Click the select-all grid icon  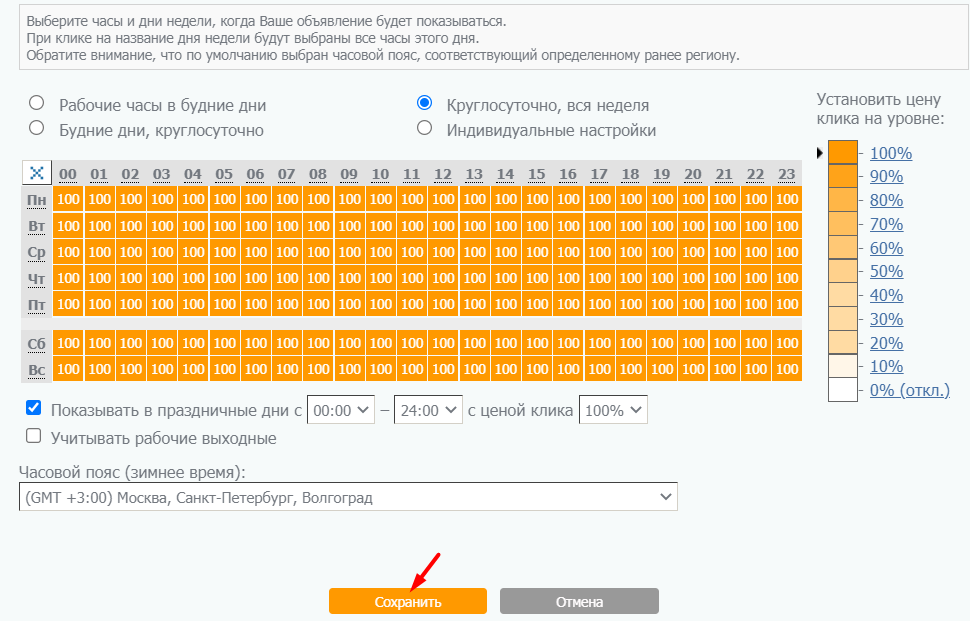pyautogui.click(x=37, y=173)
